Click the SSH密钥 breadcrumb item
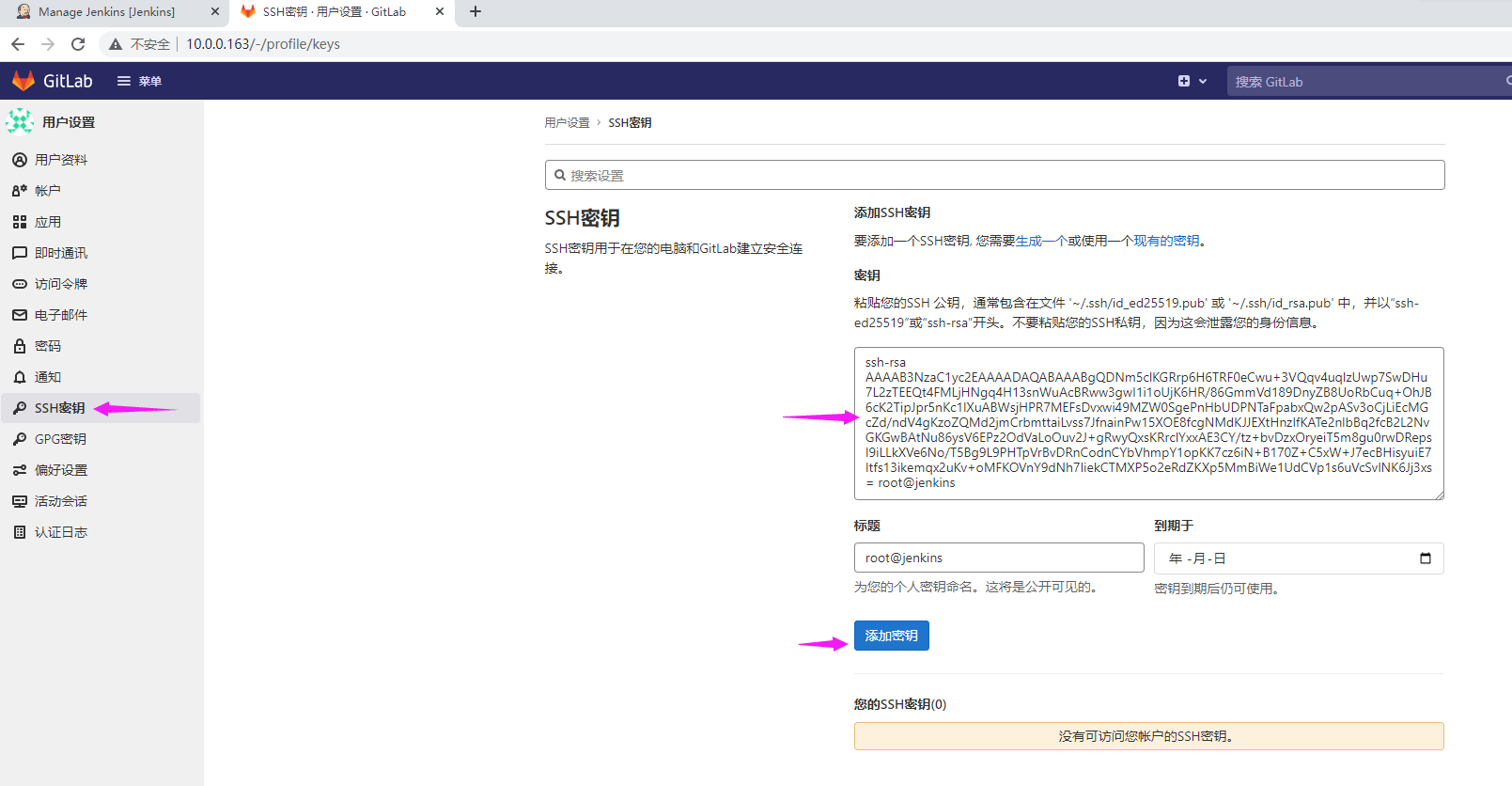Screen dimensions: 1512x786 (630, 123)
